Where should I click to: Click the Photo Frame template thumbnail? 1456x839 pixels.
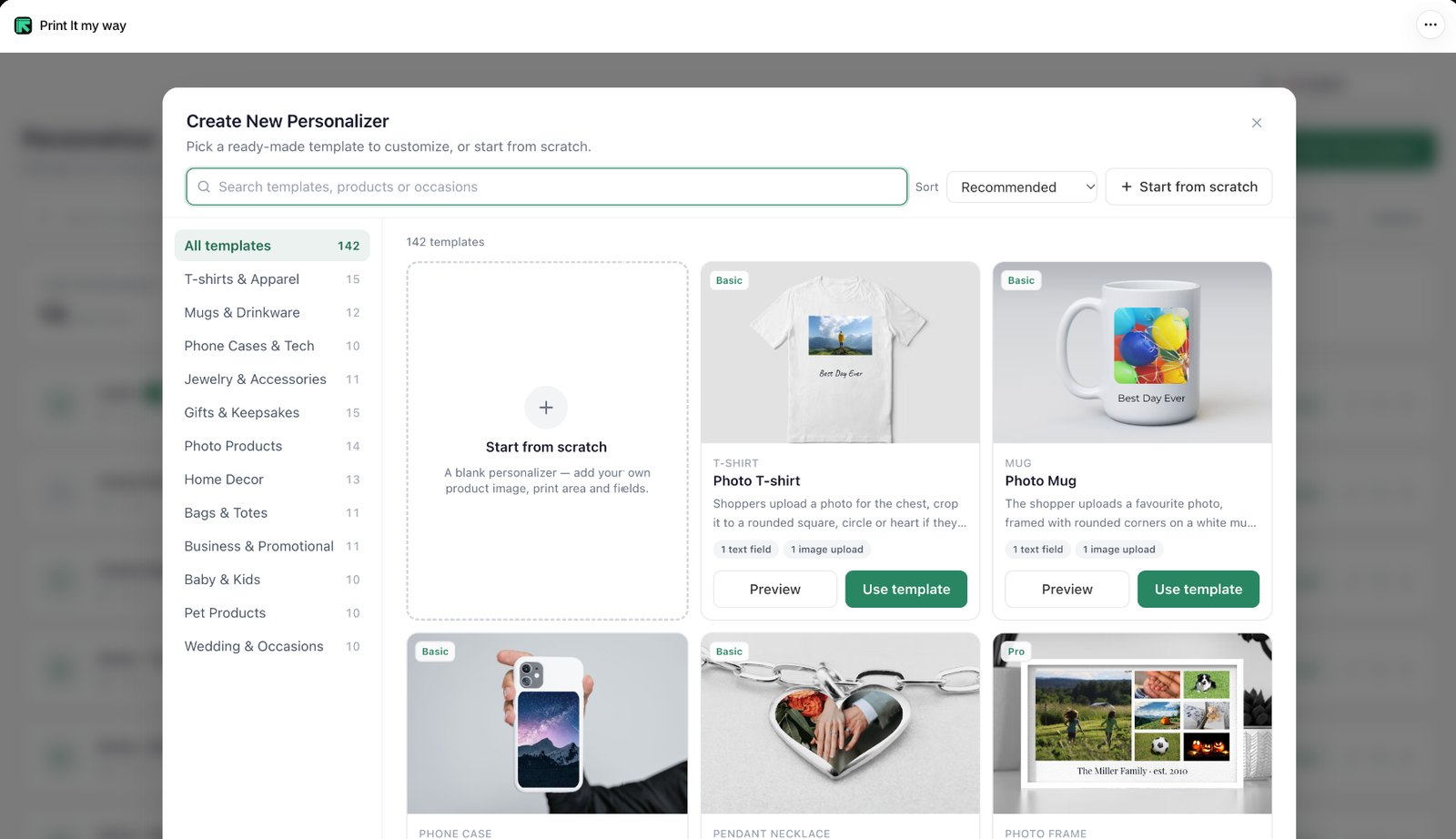tap(1132, 723)
